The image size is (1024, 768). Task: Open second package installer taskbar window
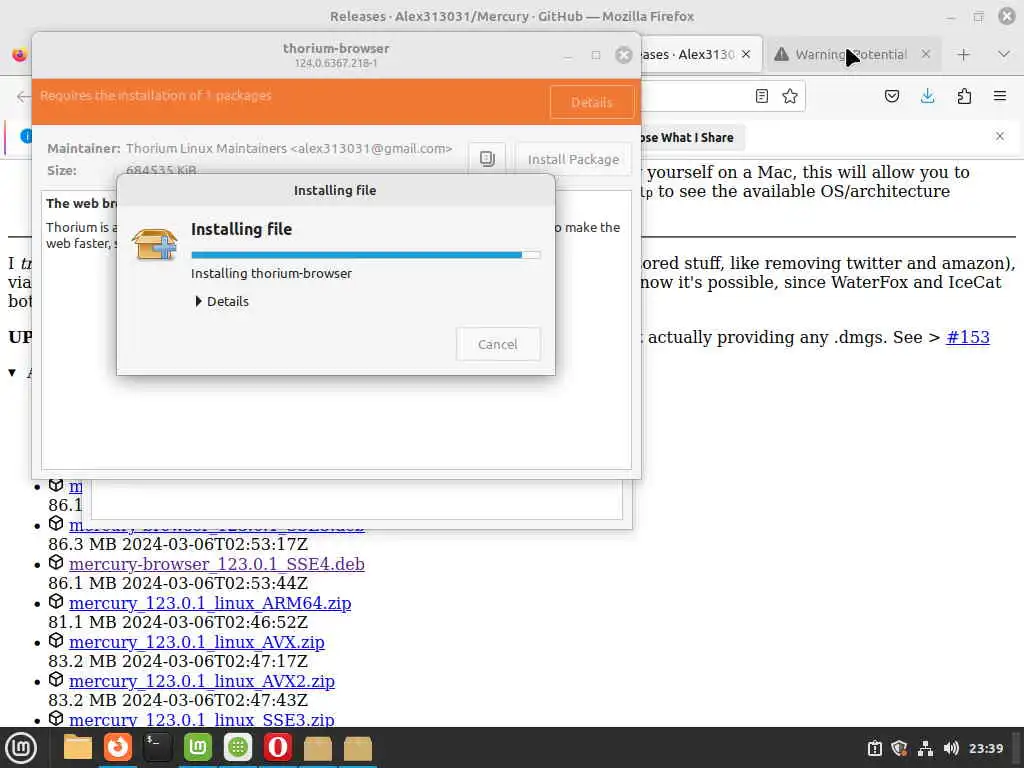point(357,748)
